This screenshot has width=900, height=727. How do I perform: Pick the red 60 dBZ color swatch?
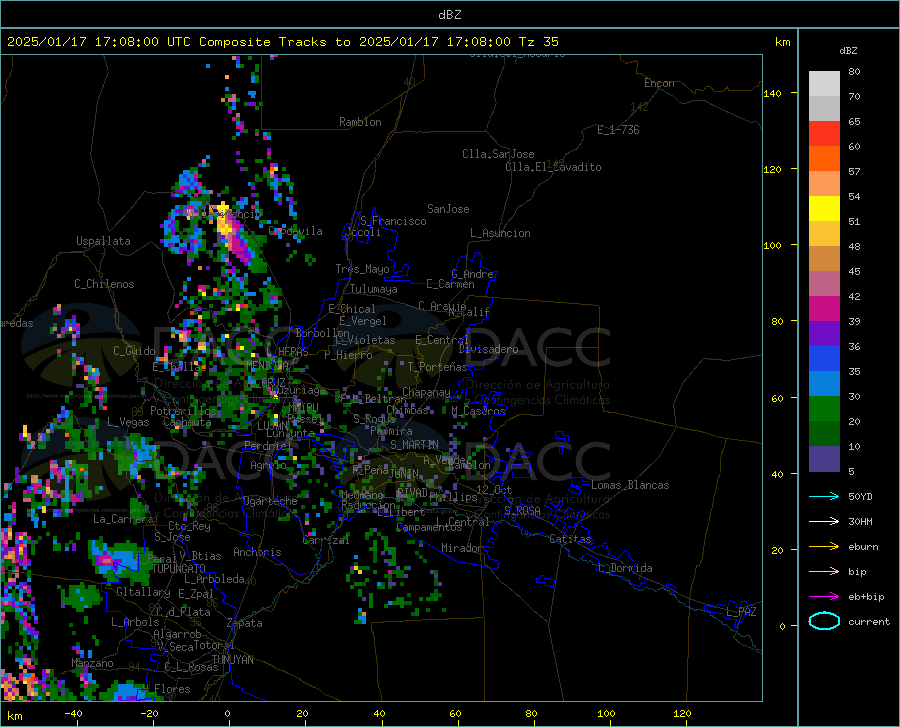coord(824,134)
